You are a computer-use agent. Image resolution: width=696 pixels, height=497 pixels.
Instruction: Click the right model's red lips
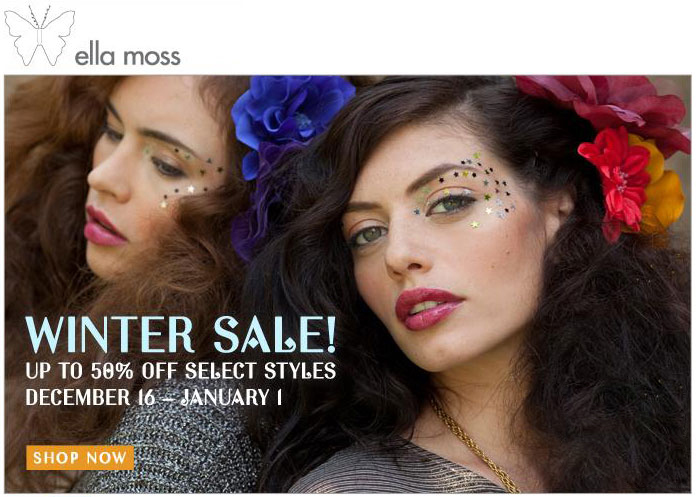click(x=427, y=308)
